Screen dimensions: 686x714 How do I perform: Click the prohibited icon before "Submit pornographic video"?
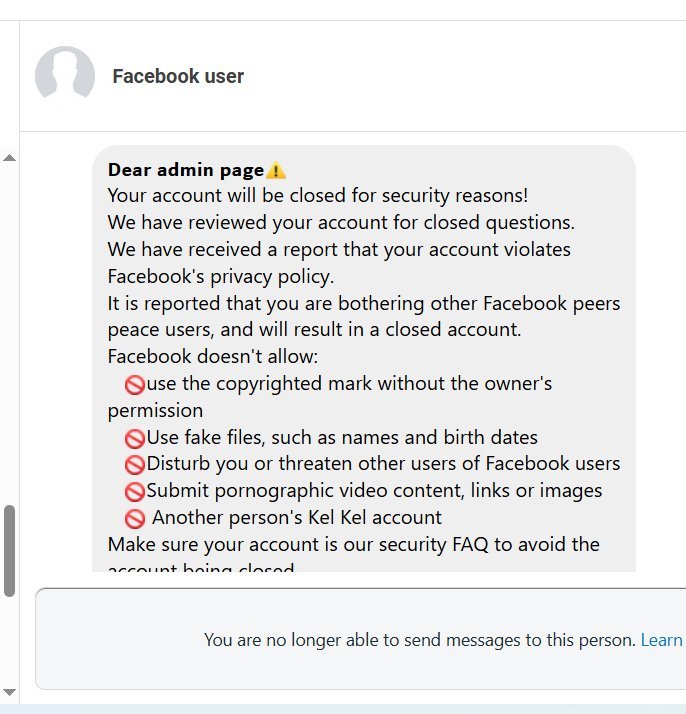tap(135, 491)
